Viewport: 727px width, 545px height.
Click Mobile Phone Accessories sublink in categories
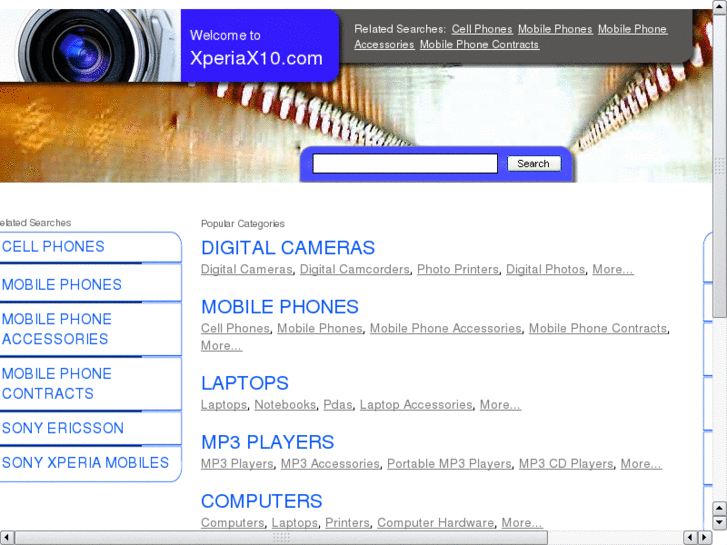pyautogui.click(x=446, y=328)
